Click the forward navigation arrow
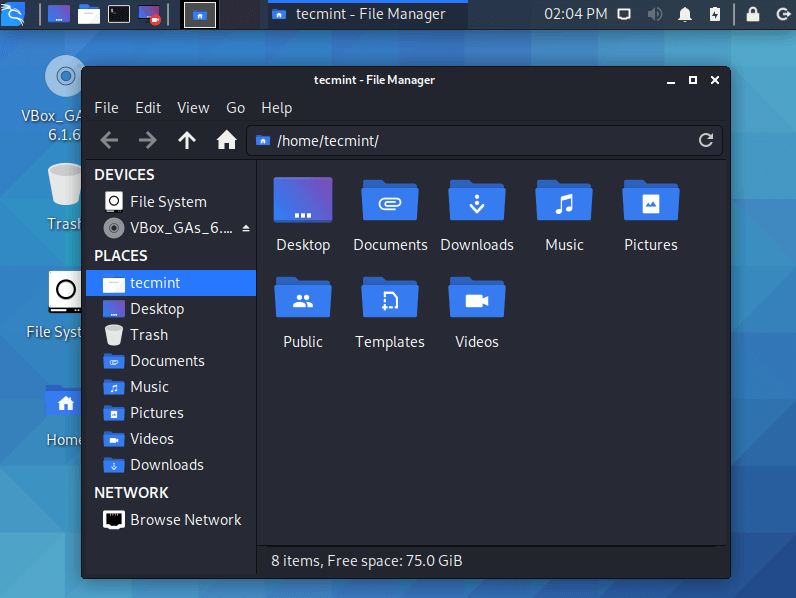The height and width of the screenshot is (598, 796). 147,140
